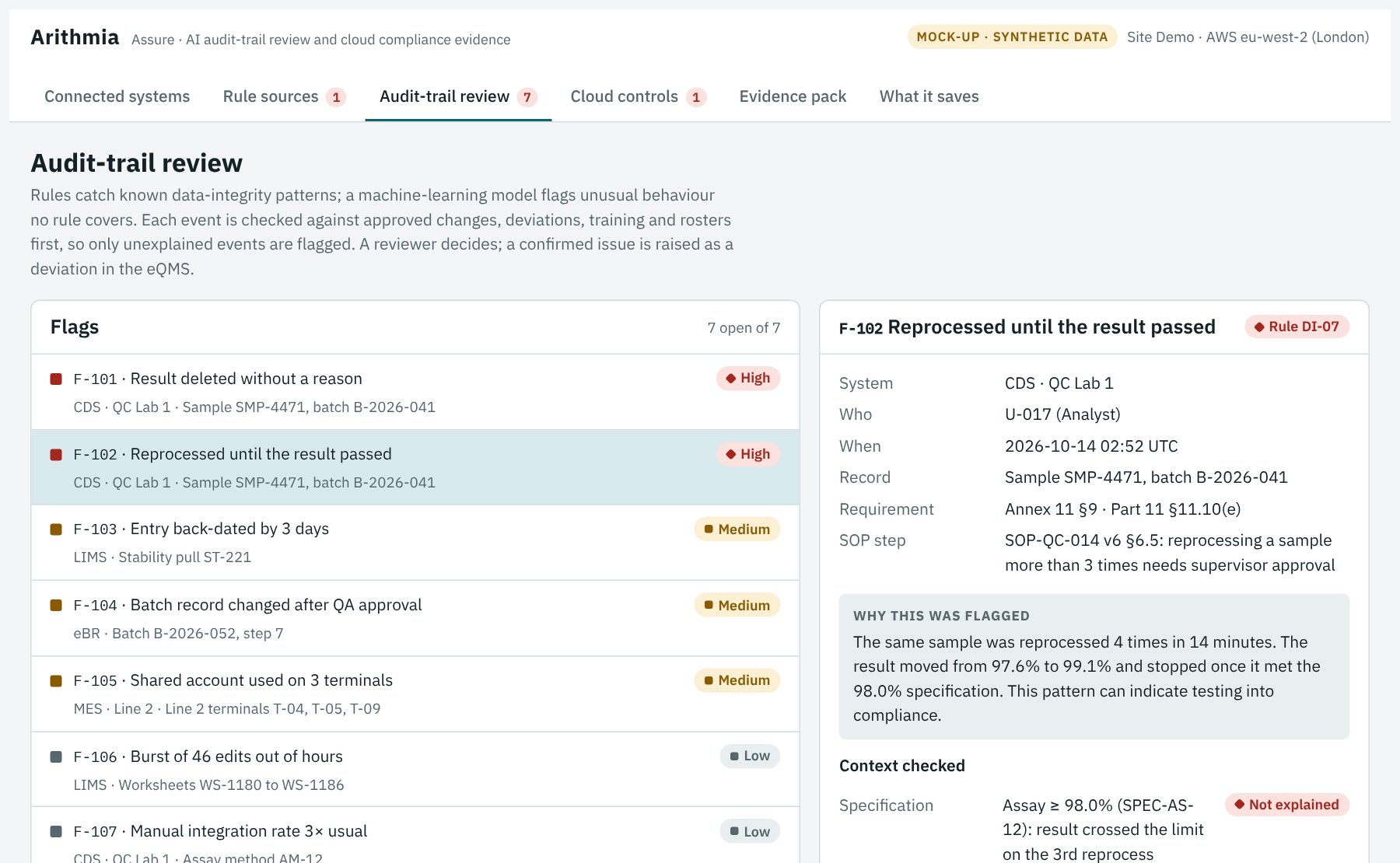Click the amber severity square for F-104

click(56, 606)
